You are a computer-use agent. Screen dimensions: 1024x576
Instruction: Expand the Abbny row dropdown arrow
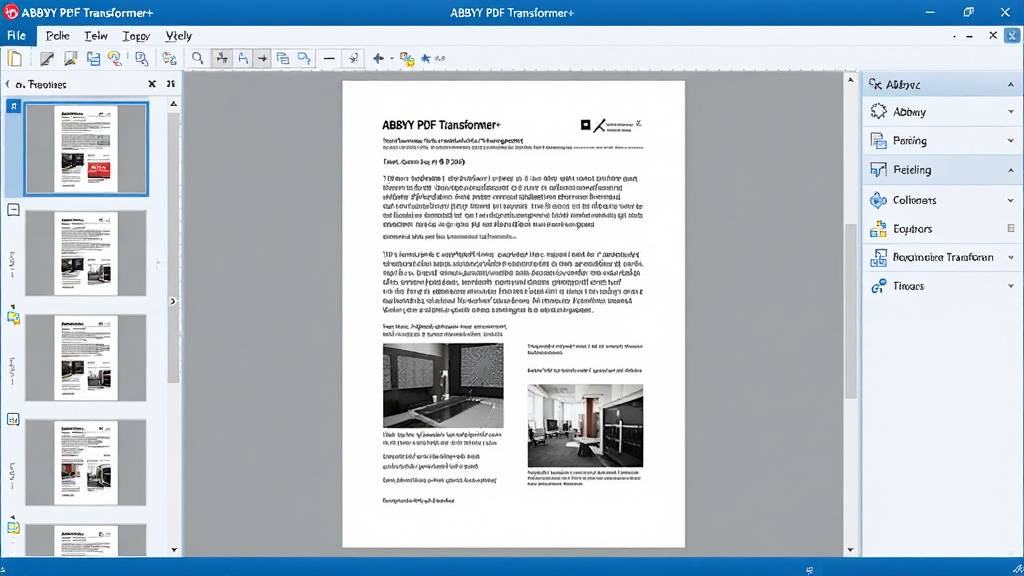coord(1011,112)
